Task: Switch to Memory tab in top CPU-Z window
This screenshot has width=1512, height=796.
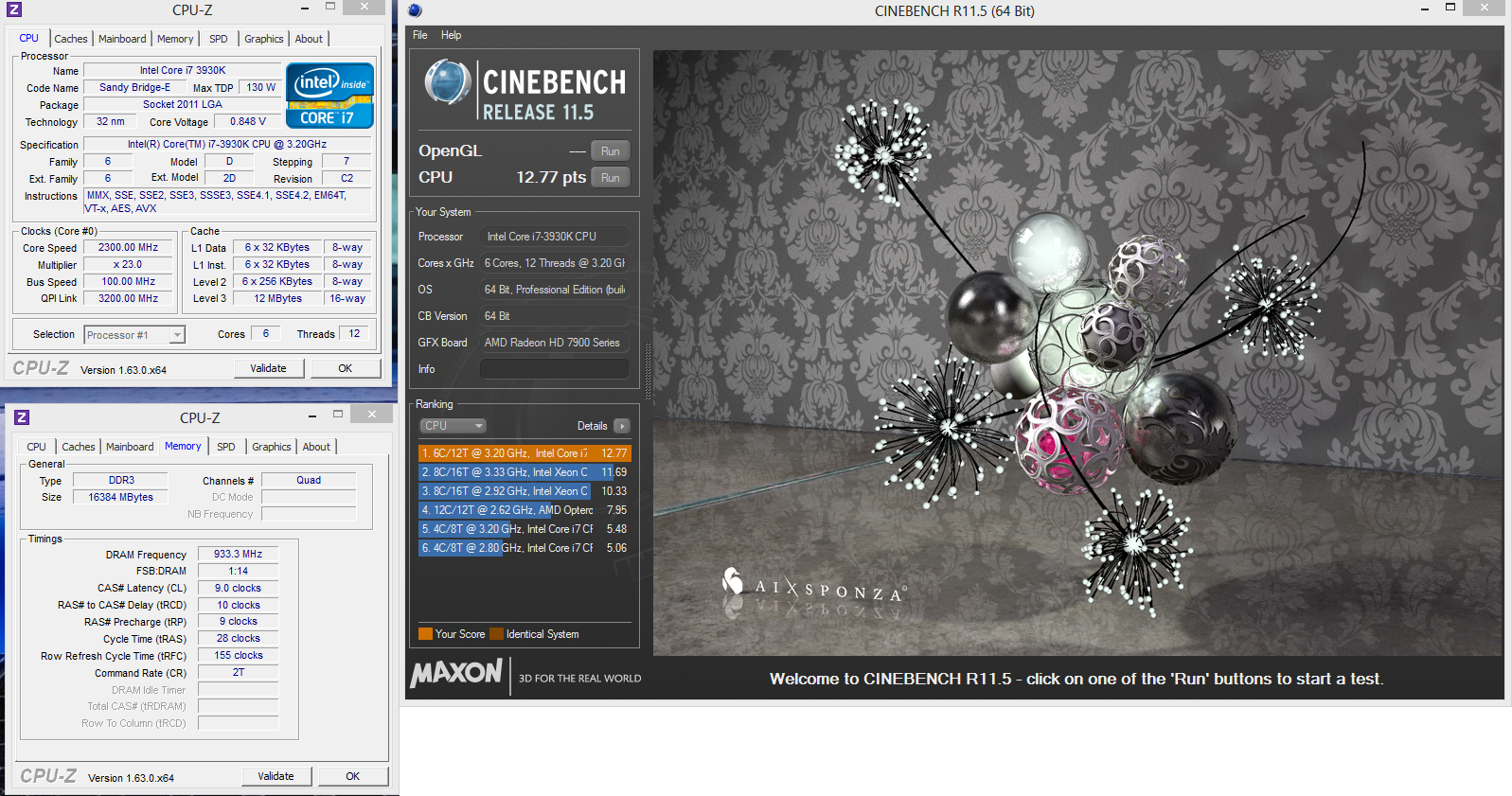Action: tap(175, 39)
